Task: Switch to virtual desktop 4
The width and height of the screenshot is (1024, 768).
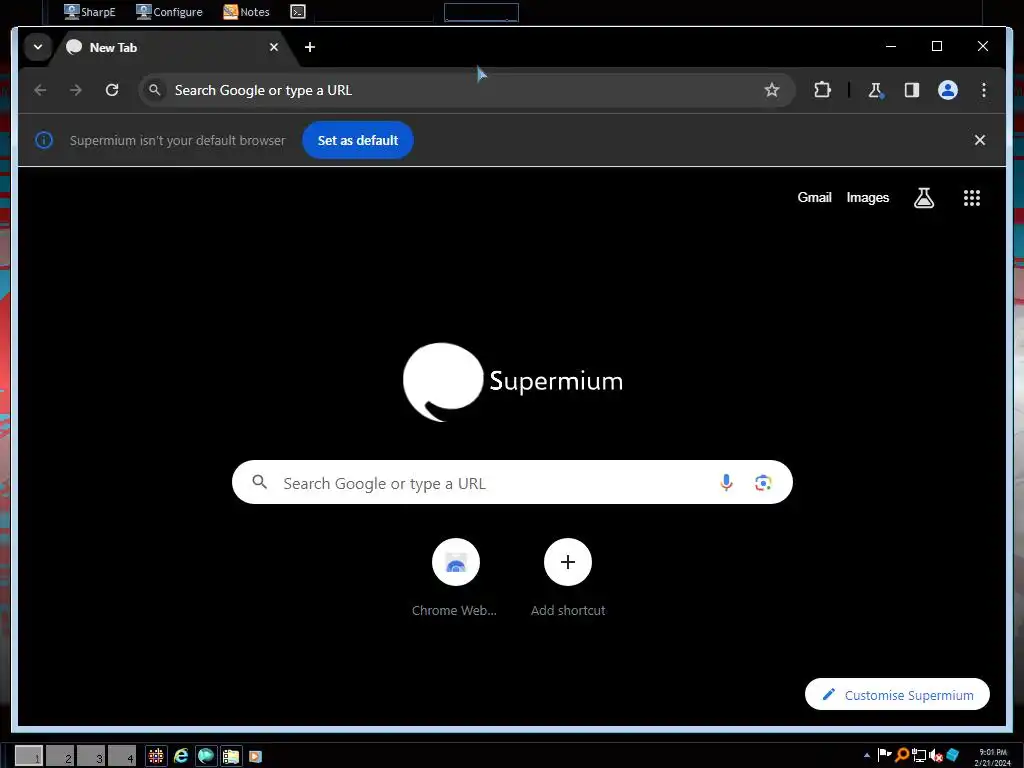Action: (x=122, y=756)
